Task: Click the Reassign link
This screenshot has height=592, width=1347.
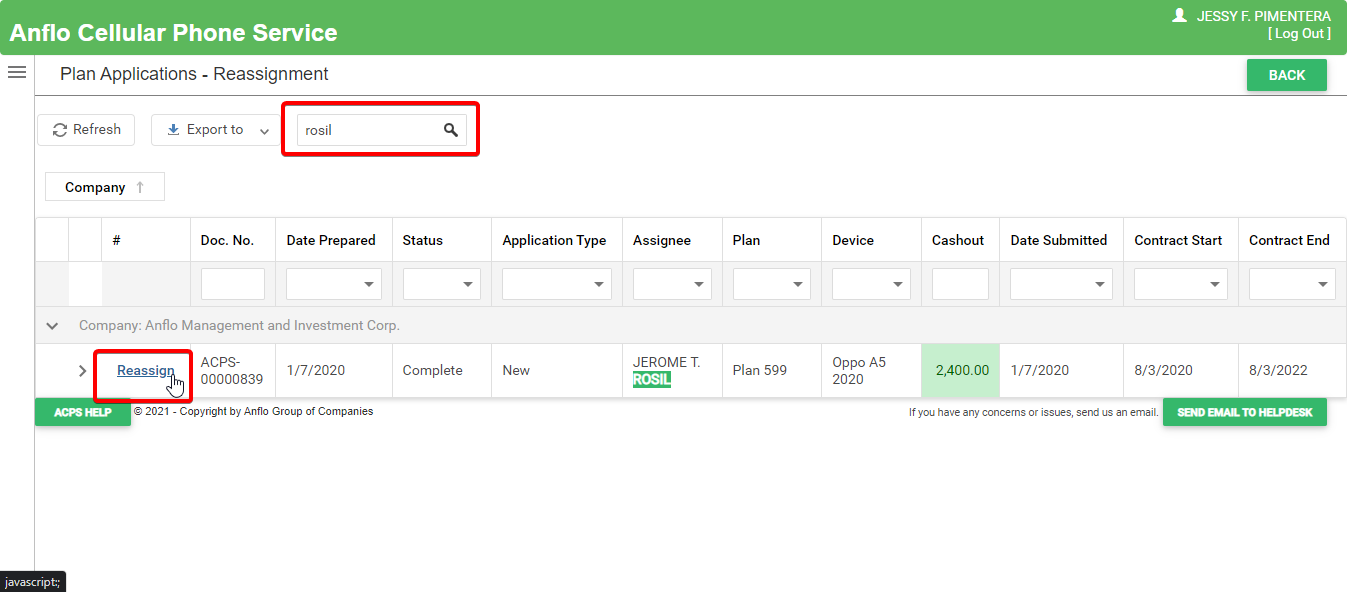Action: [145, 371]
